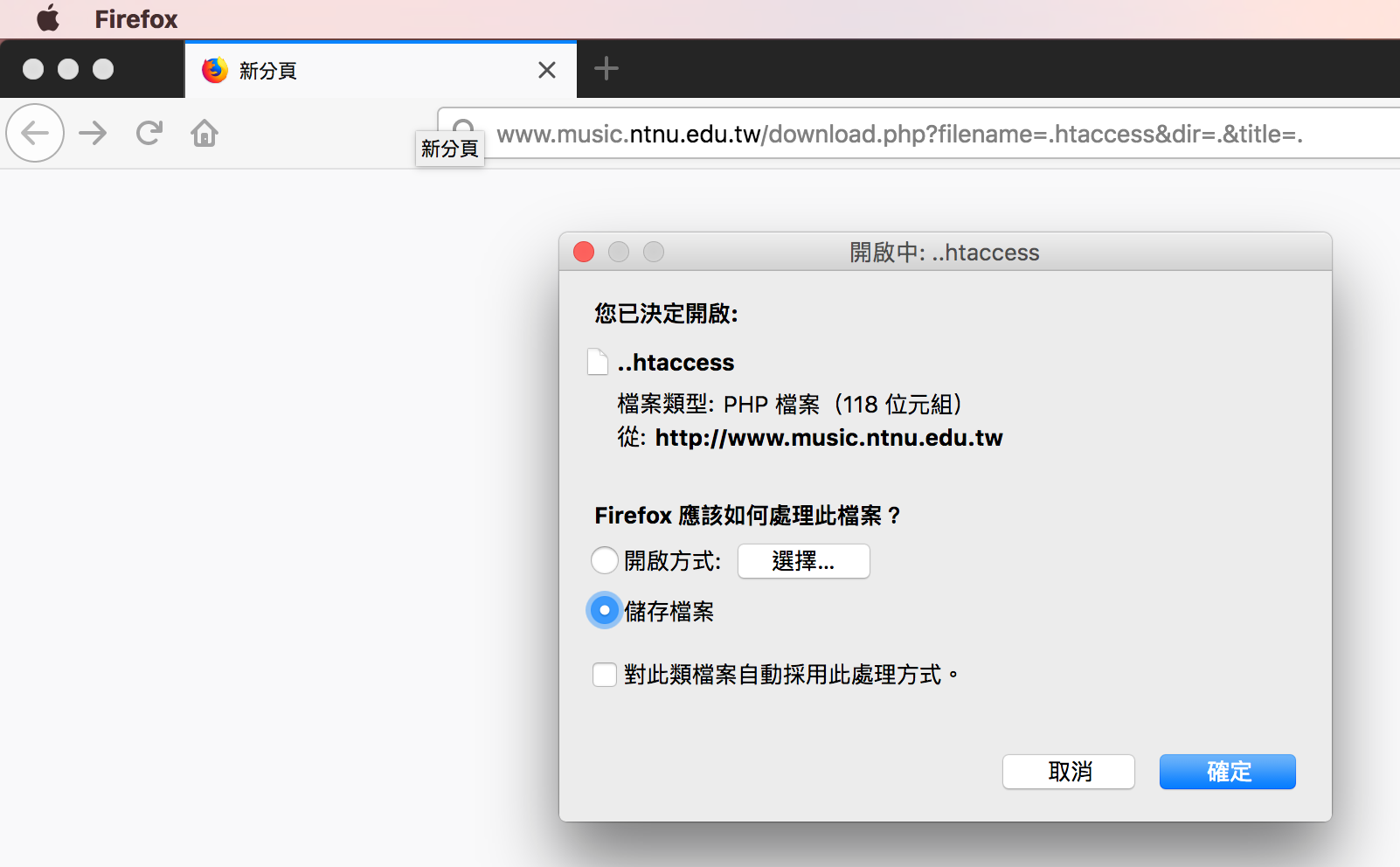Image resolution: width=1400 pixels, height=867 pixels.
Task: Select the 儲存檔案 radio button
Action: pos(605,610)
